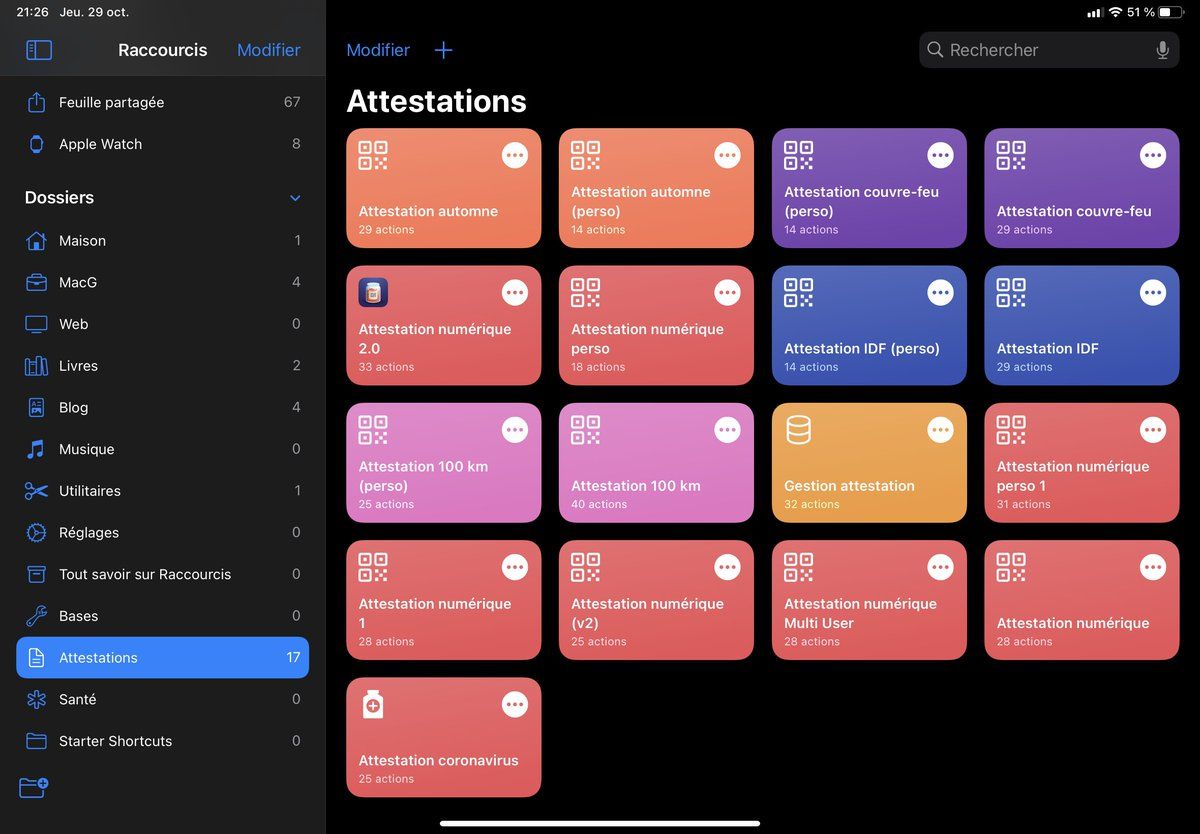Open Apple Watch shortcuts list
The height and width of the screenshot is (834, 1200).
(163, 144)
